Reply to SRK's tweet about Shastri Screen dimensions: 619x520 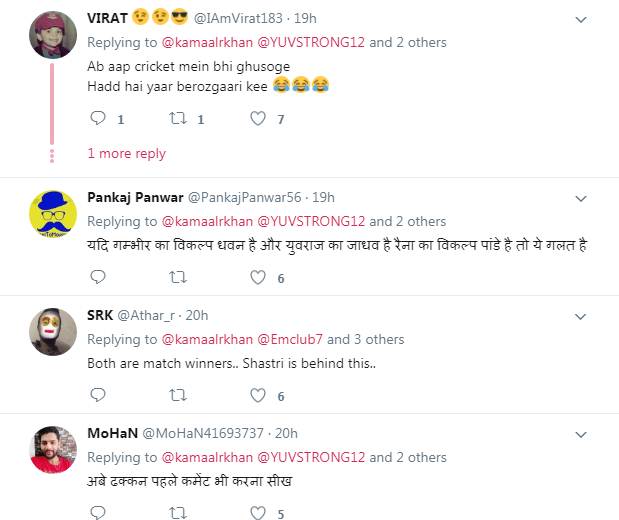point(98,396)
